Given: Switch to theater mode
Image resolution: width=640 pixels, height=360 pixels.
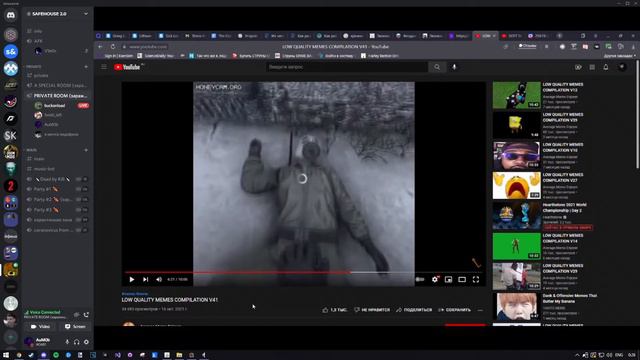Looking at the screenshot, I should (x=462, y=280).
